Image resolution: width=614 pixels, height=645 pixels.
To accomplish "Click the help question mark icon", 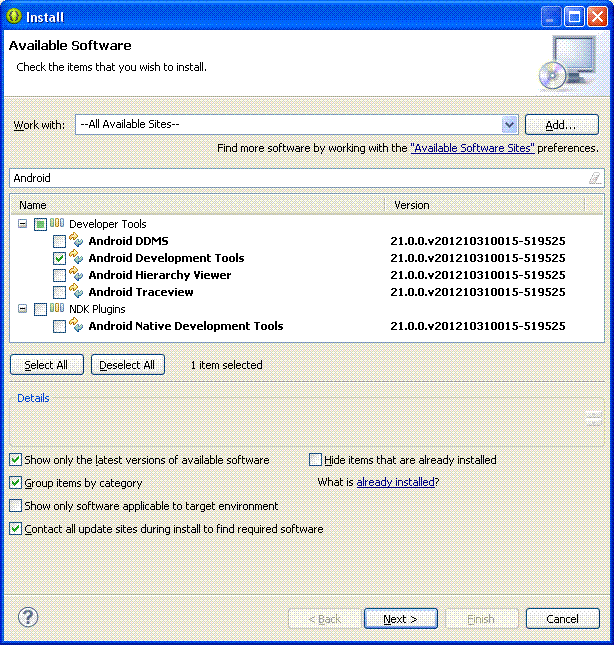I will click(x=28, y=617).
